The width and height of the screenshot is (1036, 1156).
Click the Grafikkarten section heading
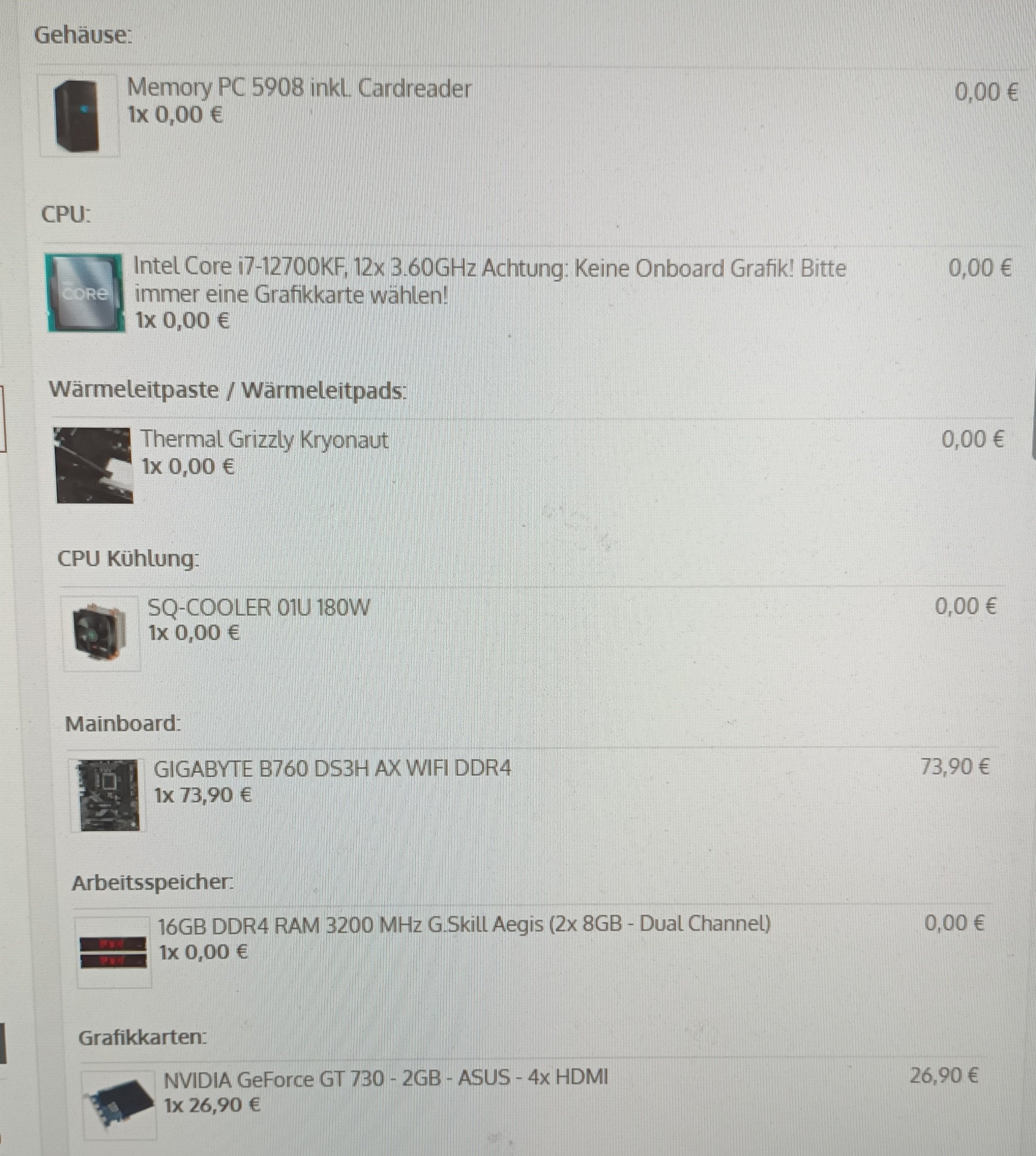(142, 1037)
